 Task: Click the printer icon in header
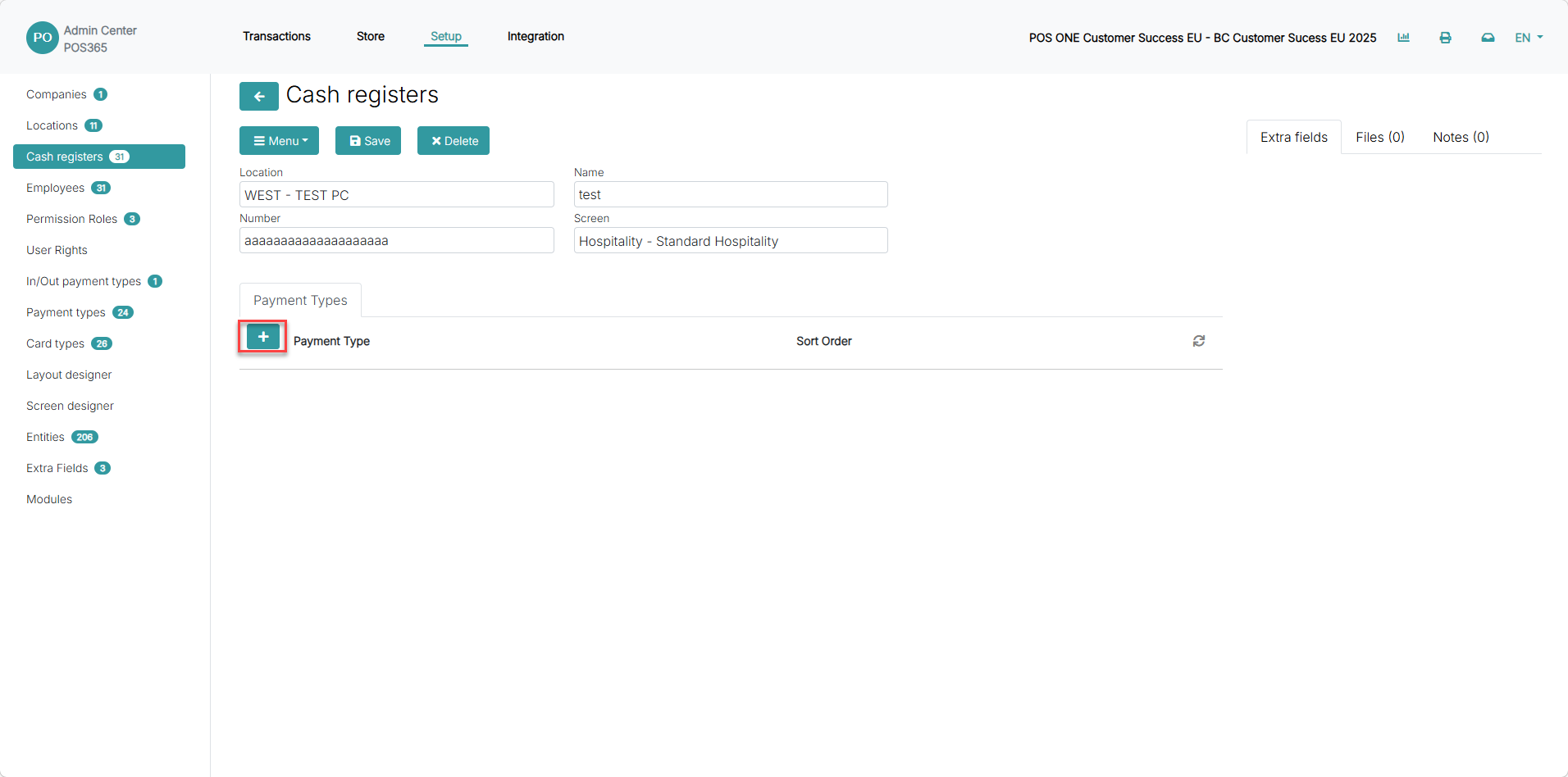pyautogui.click(x=1446, y=38)
